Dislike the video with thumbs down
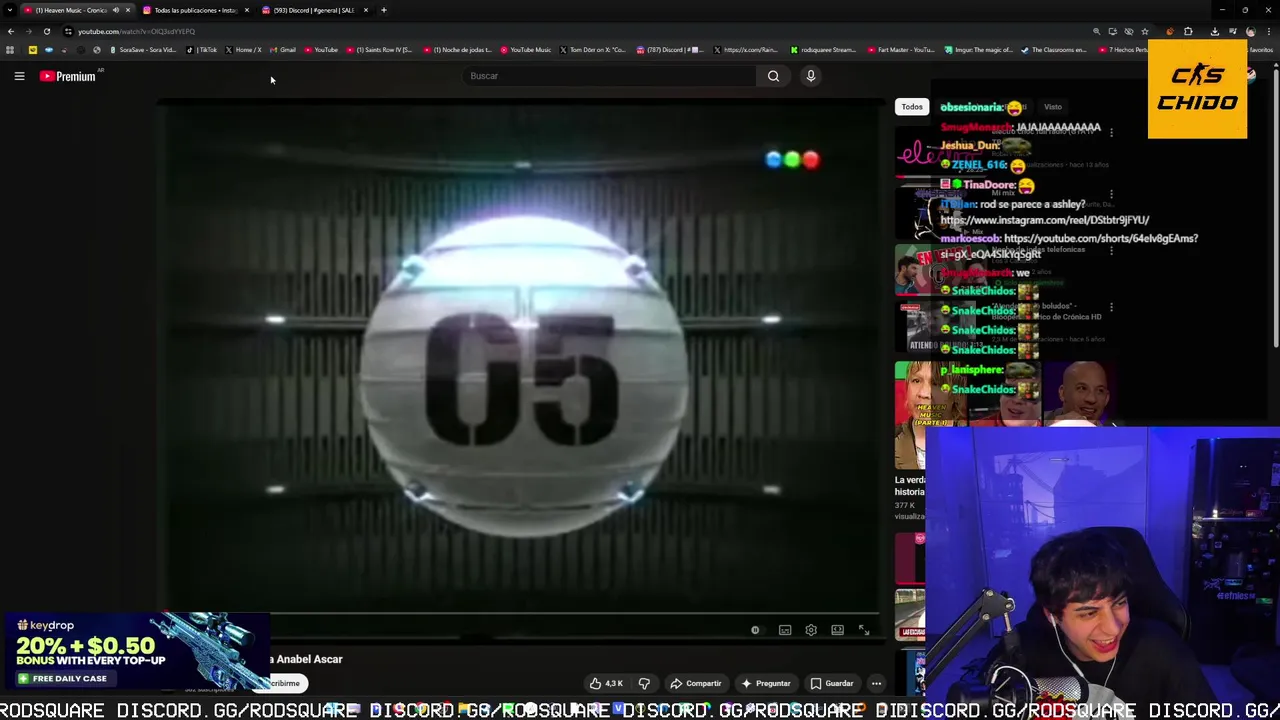This screenshot has width=1280, height=720. 644,684
